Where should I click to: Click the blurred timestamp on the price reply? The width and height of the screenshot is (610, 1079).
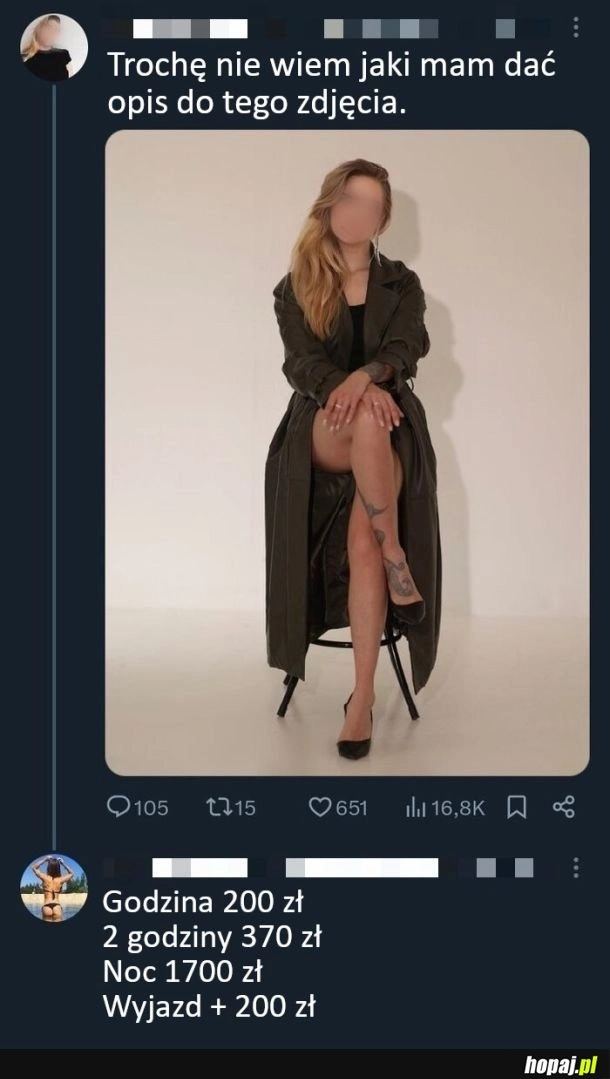point(505,867)
